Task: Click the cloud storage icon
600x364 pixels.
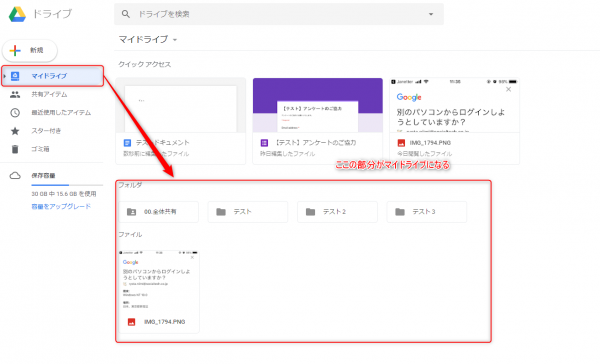Action: tap(15, 176)
